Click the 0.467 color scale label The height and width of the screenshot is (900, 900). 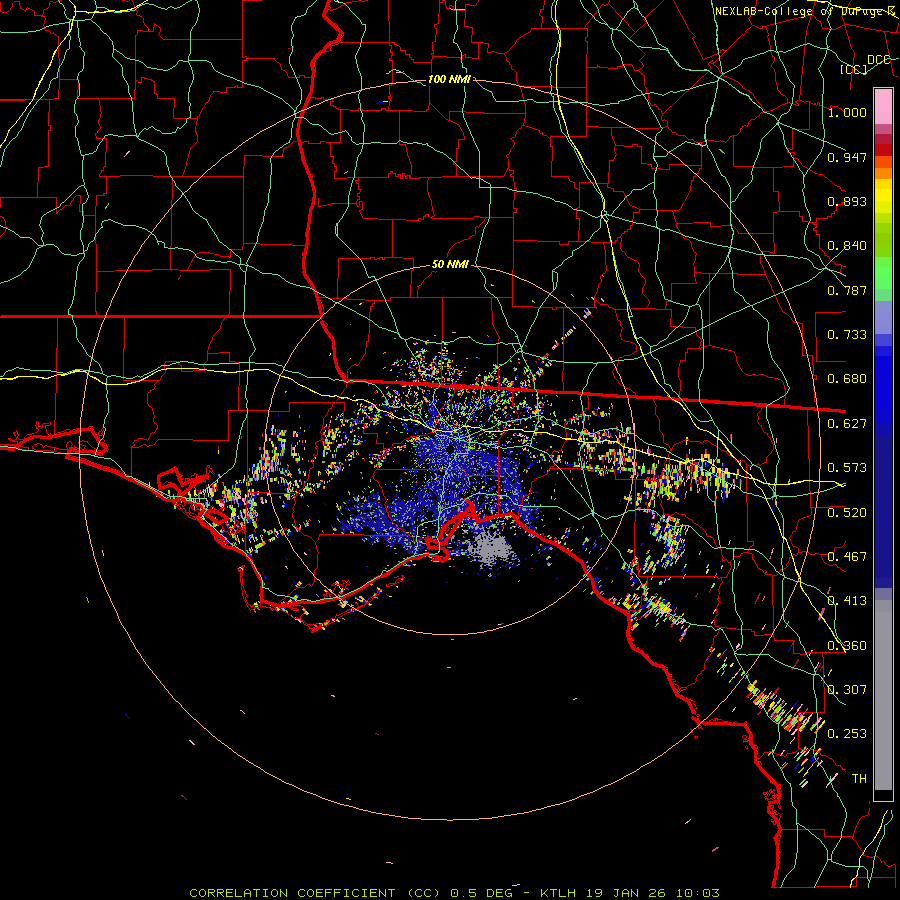(x=847, y=557)
